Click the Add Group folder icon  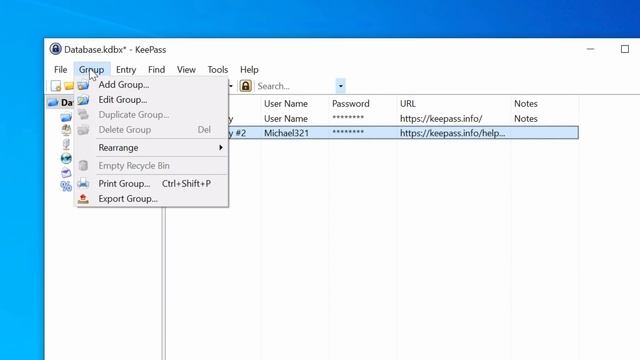83,85
